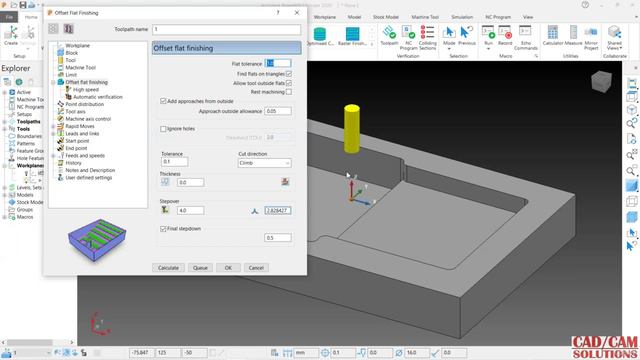Screen dimensions: 640x360
Task: Expand Workplanes in Explorer tree
Action: click(4, 166)
